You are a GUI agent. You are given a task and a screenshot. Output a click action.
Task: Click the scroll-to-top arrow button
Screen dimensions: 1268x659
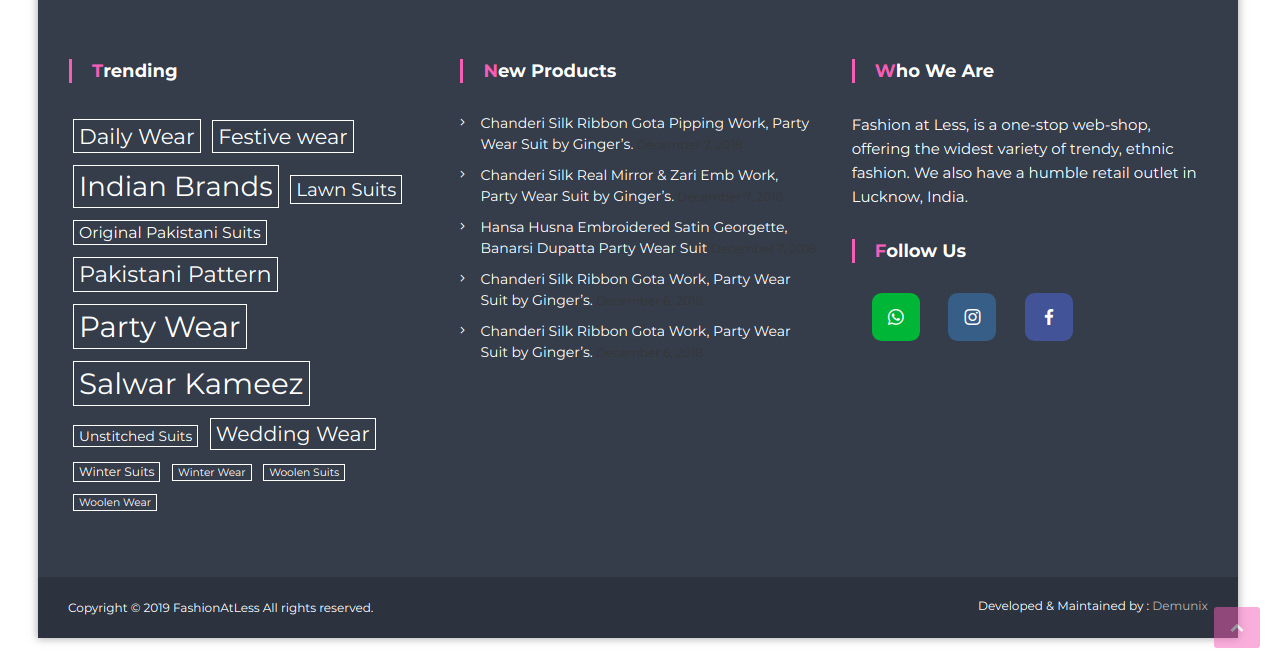pyautogui.click(x=1236, y=628)
